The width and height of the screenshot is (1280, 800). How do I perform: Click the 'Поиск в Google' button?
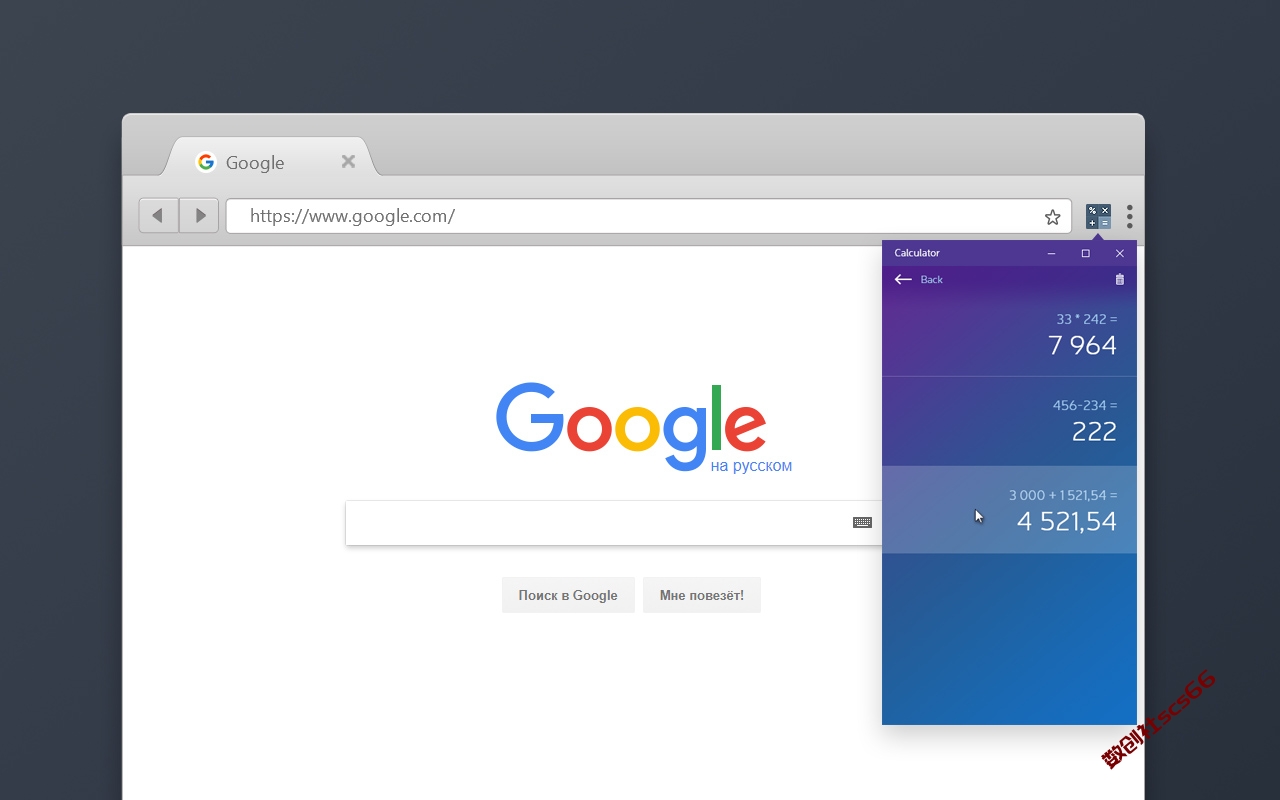click(568, 595)
